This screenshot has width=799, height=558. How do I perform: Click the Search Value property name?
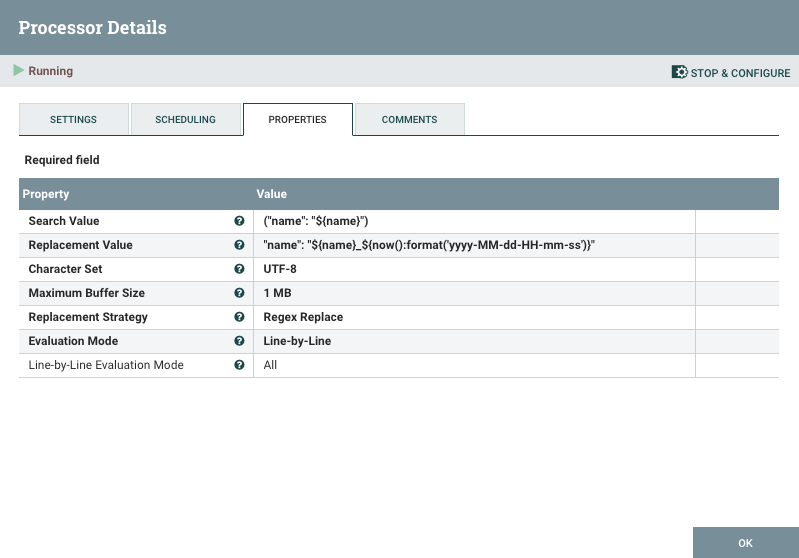[x=64, y=221]
